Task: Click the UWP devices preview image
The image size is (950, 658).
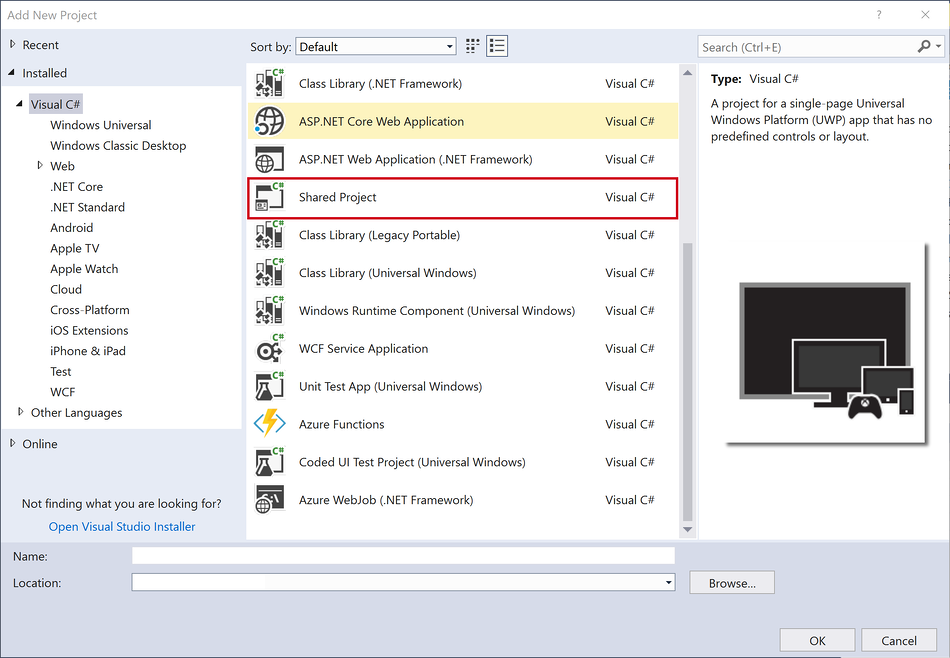Action: click(826, 345)
